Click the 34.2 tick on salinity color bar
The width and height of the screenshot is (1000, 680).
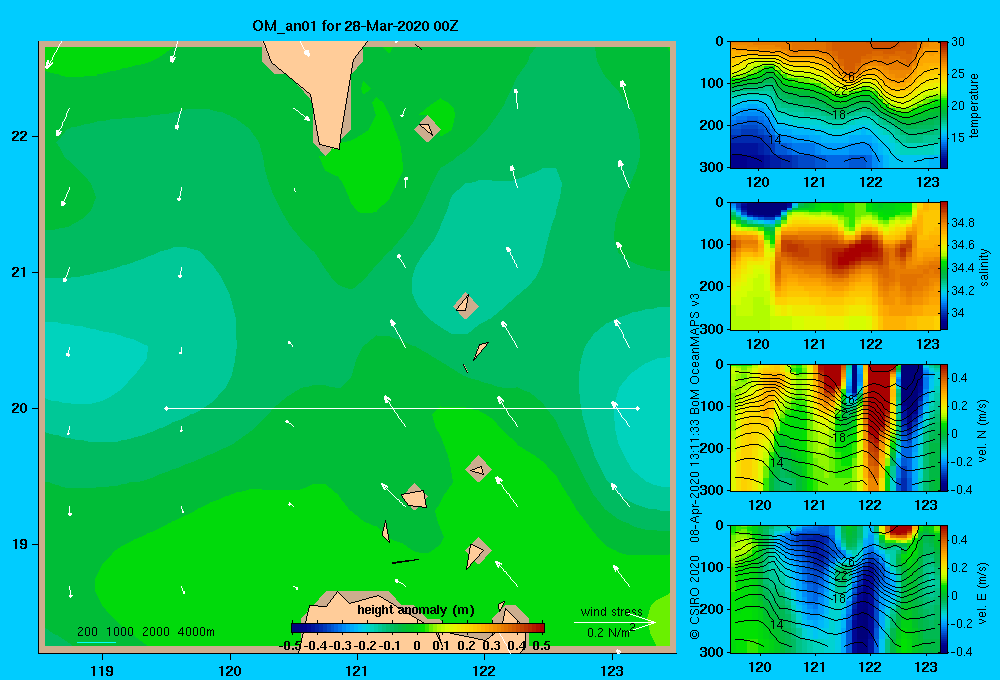[962, 290]
